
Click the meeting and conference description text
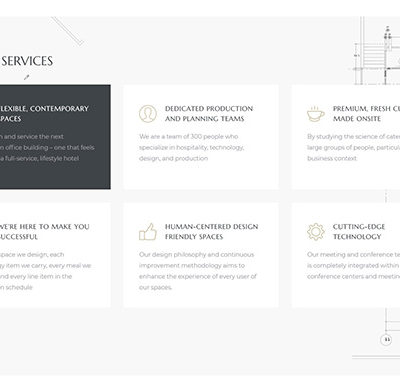click(x=353, y=266)
